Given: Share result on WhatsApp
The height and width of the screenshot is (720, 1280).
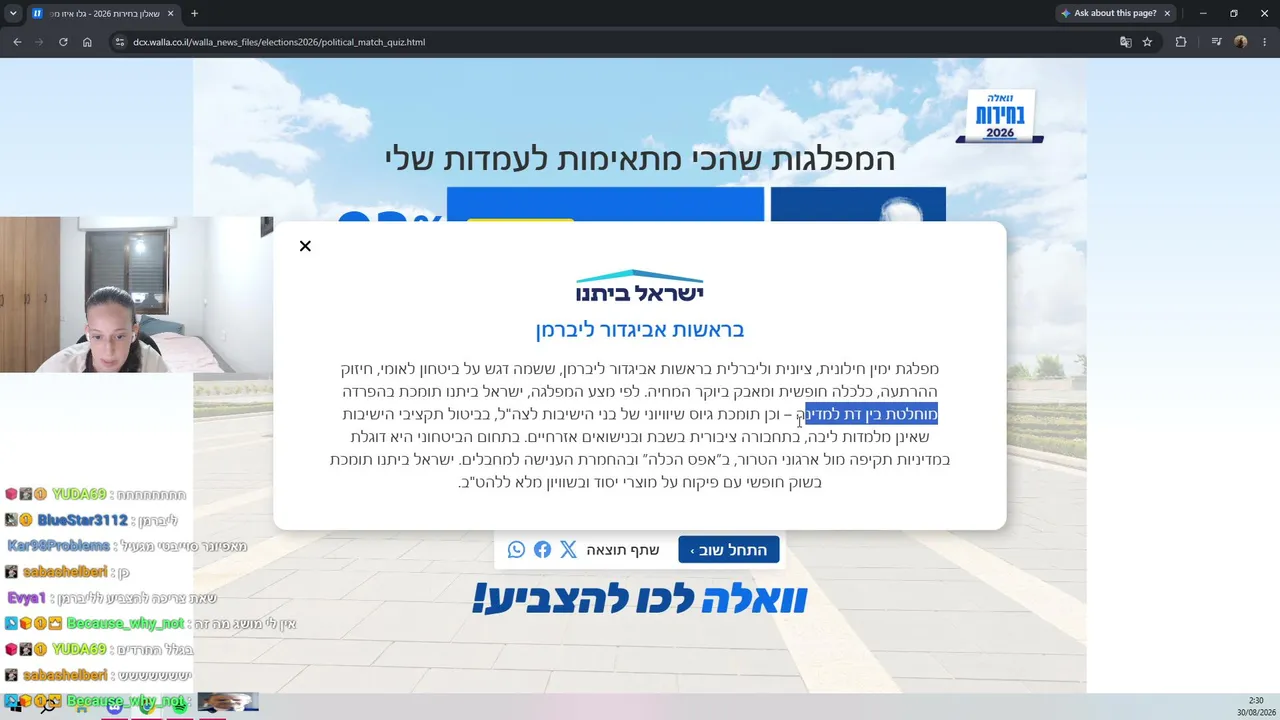Looking at the screenshot, I should point(516,550).
